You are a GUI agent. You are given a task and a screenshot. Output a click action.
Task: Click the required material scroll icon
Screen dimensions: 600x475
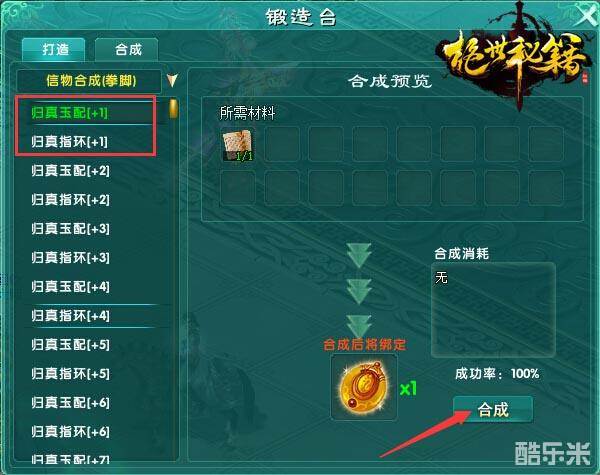click(238, 145)
